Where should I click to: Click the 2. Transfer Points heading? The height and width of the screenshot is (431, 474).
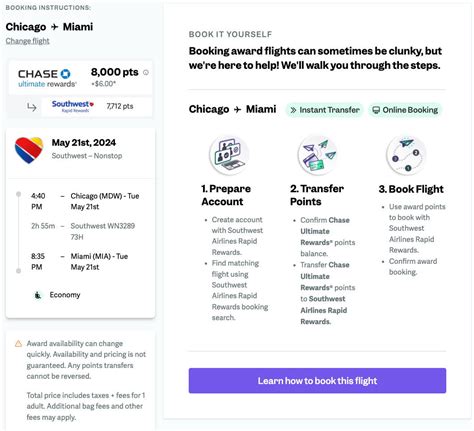click(317, 195)
